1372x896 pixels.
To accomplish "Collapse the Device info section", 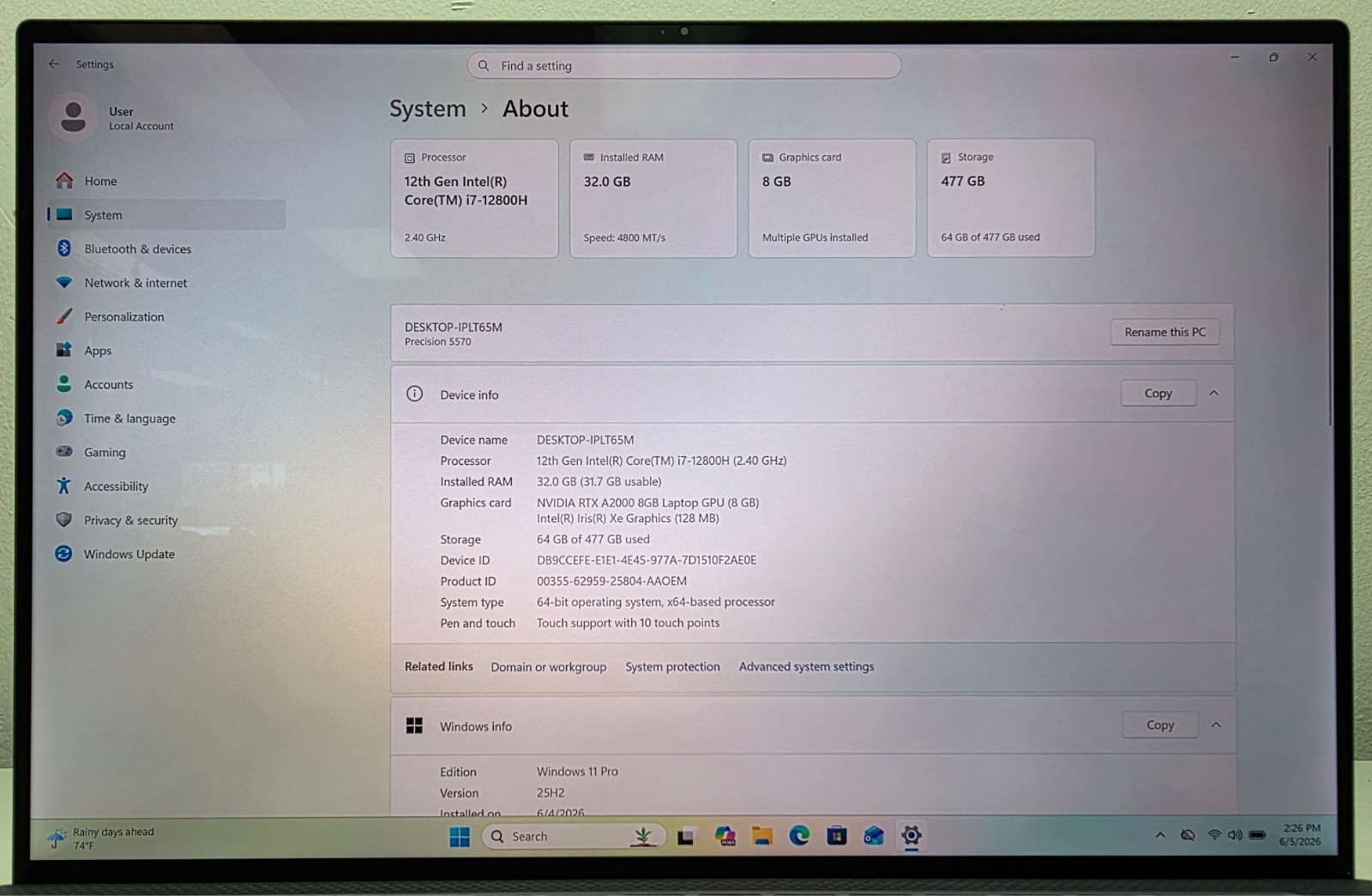I will click(x=1213, y=394).
